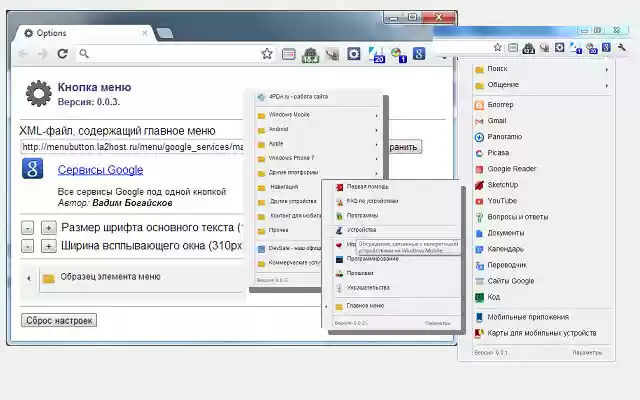
Task: Expand Windows Mobile submenu arrow
Action: coord(376,116)
